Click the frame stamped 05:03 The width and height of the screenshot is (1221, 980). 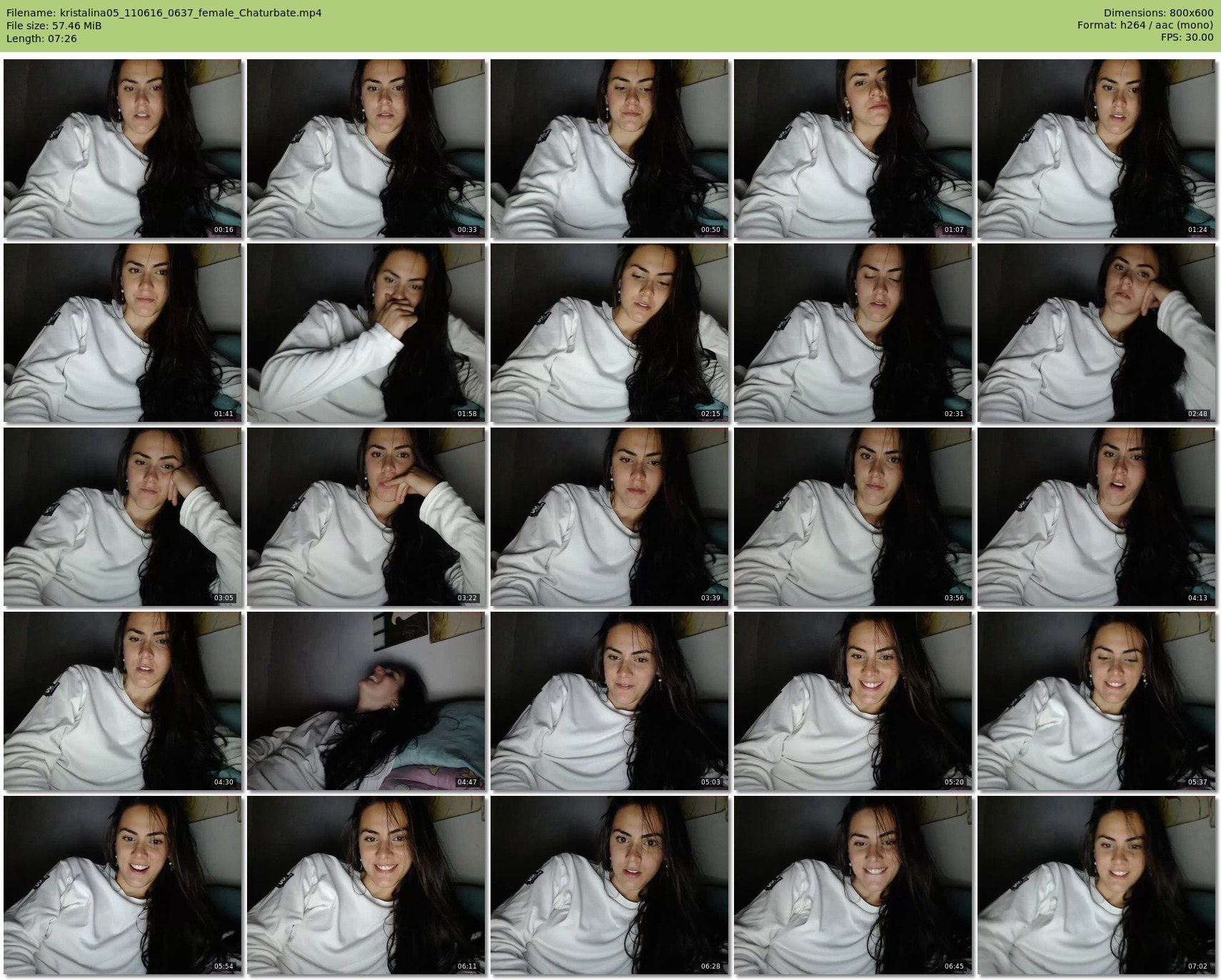(x=610, y=700)
